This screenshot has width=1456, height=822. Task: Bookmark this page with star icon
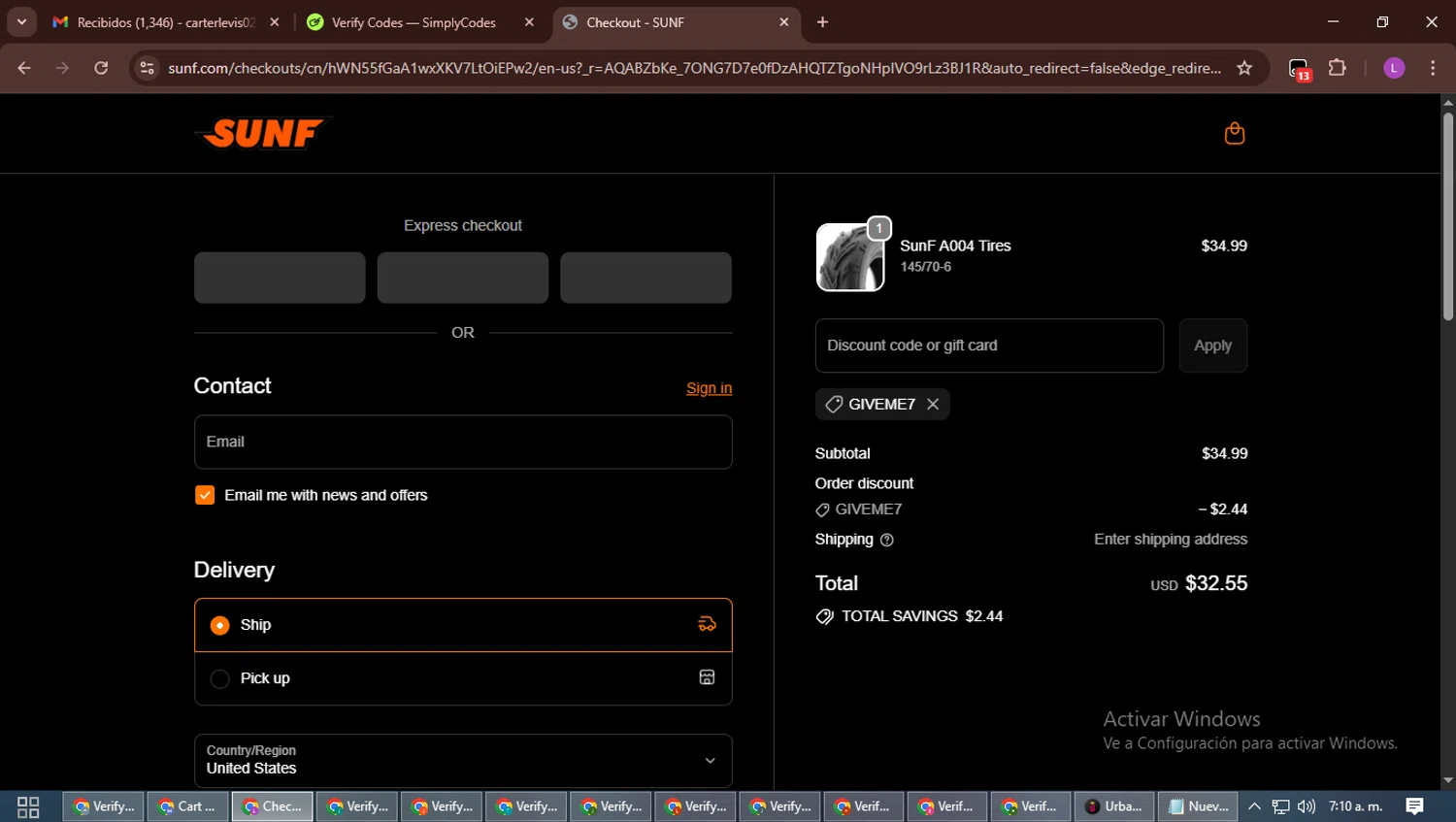tap(1244, 68)
